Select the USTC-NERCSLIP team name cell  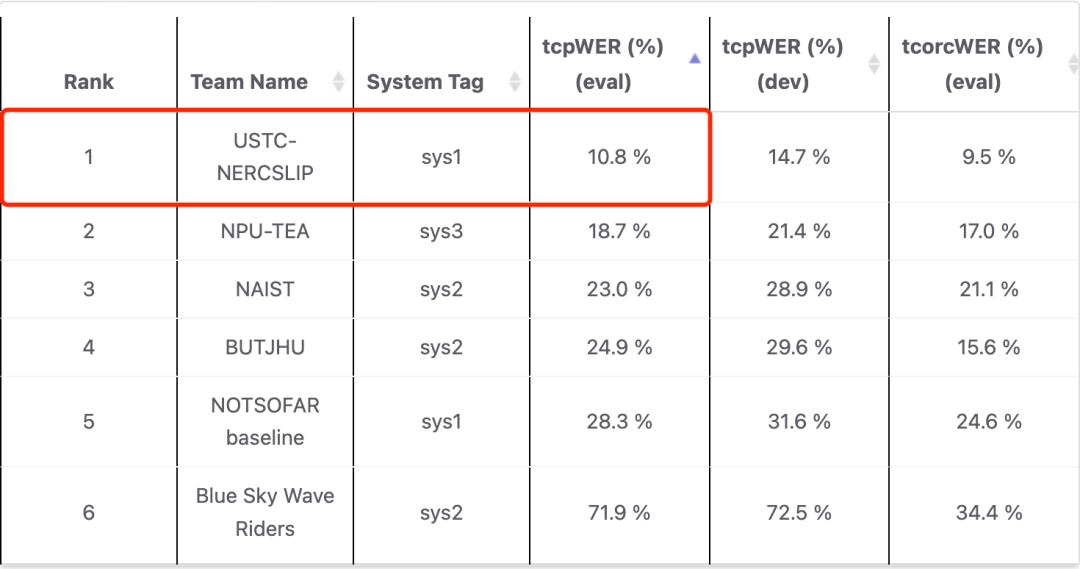pos(265,157)
